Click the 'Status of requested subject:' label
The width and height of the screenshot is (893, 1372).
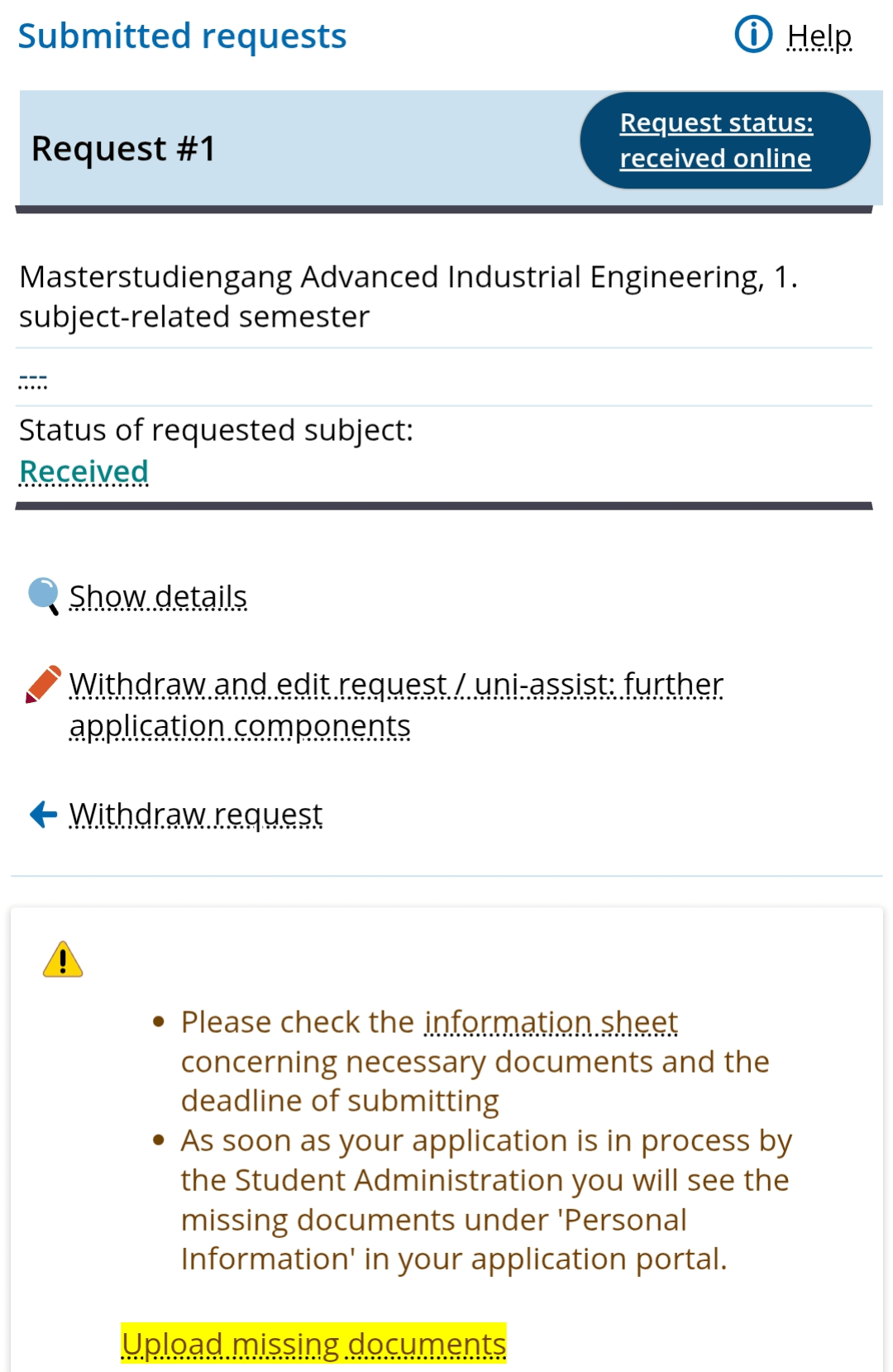coord(216,430)
